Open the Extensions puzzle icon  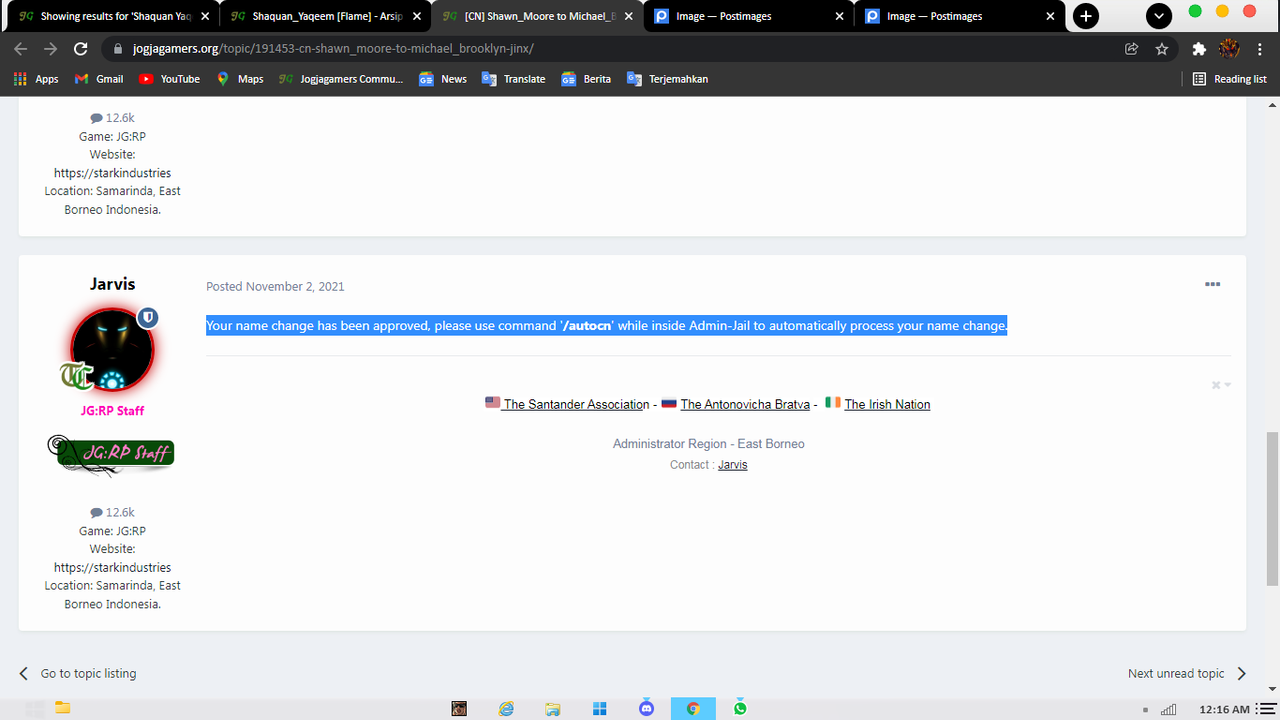click(x=1199, y=49)
